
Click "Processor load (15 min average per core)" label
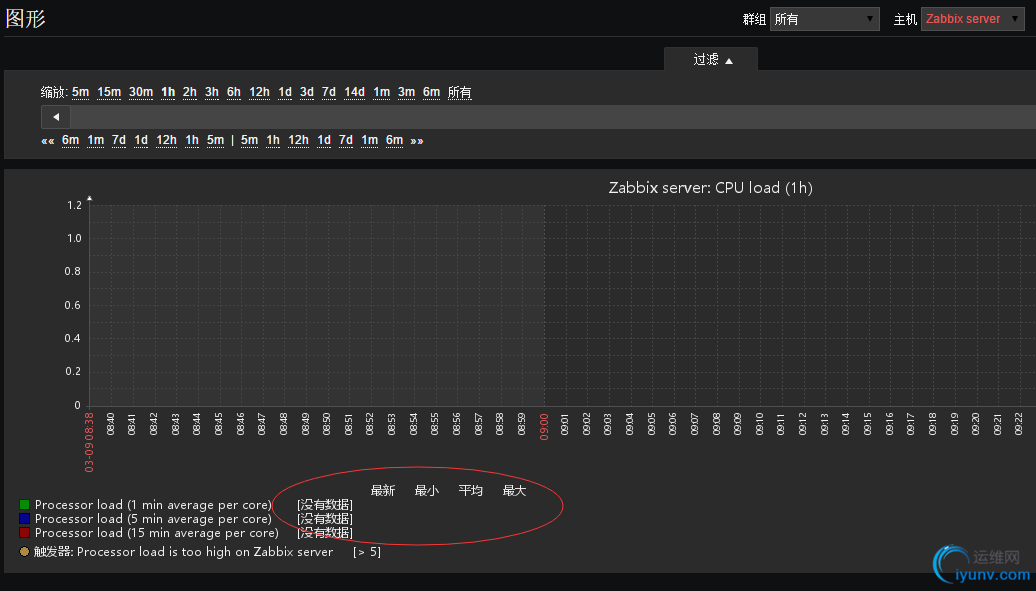point(157,533)
